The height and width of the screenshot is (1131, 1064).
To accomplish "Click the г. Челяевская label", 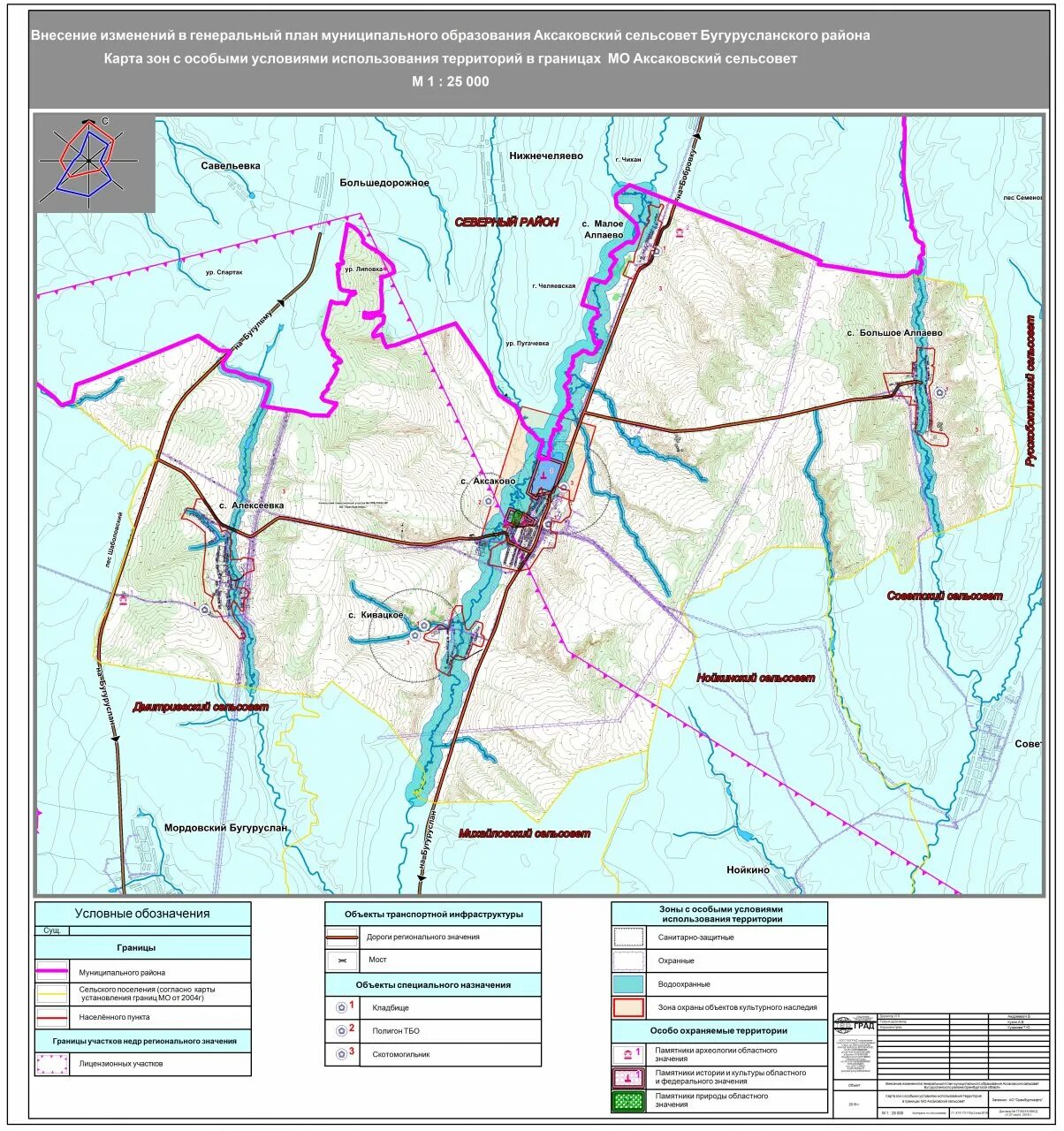I will [554, 285].
